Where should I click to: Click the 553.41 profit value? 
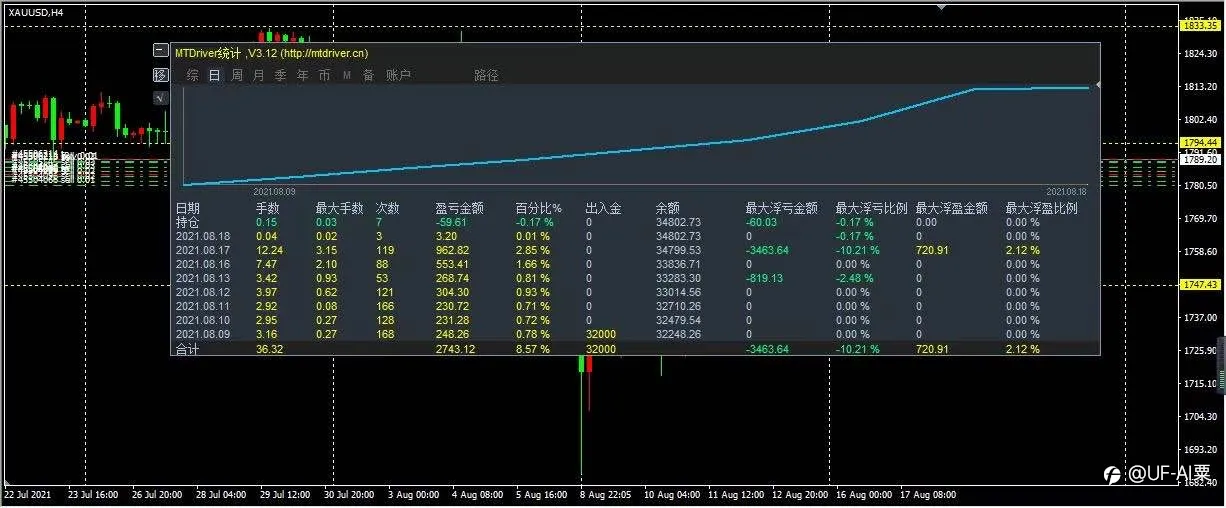453,264
